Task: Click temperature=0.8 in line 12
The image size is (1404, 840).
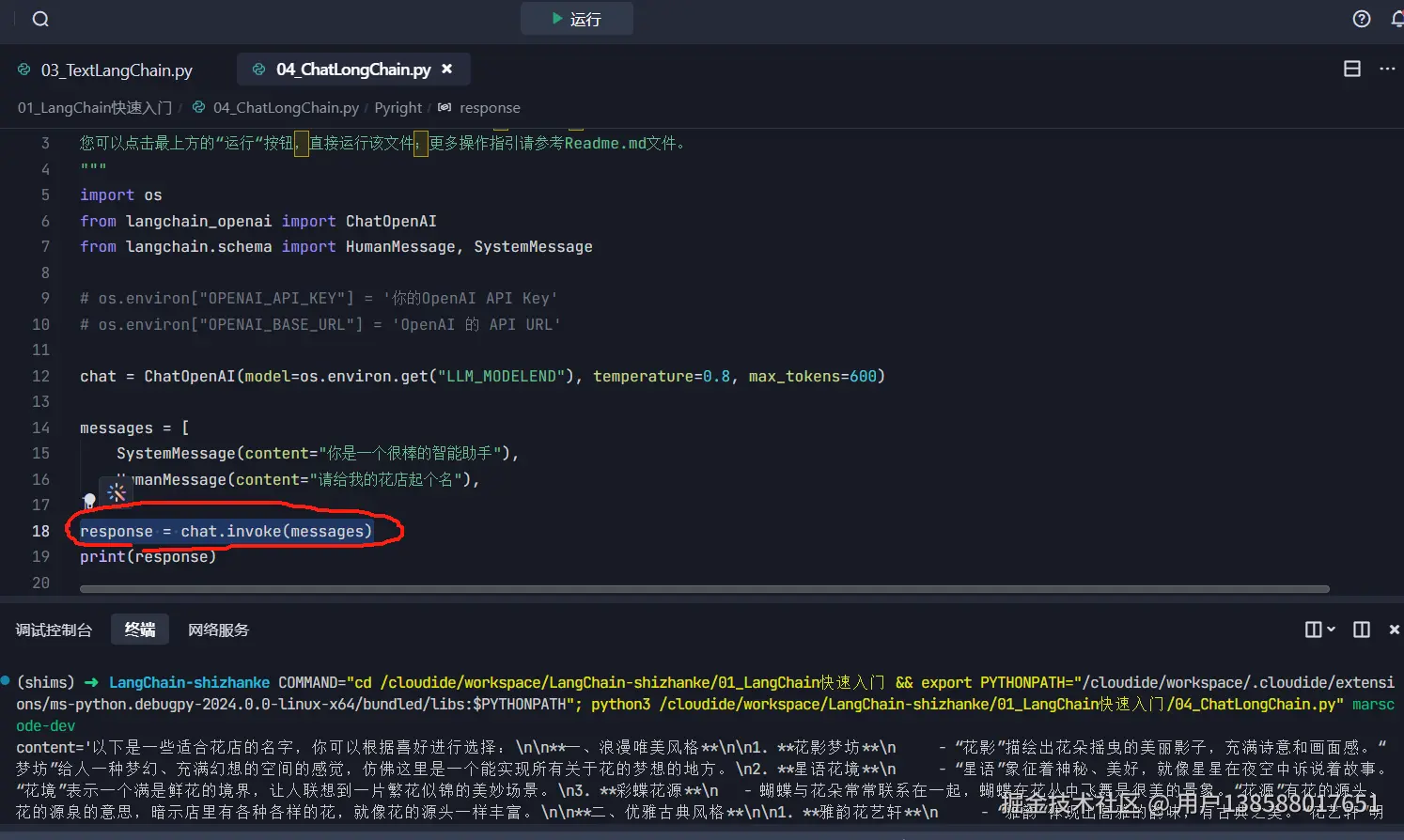Action: click(x=662, y=377)
